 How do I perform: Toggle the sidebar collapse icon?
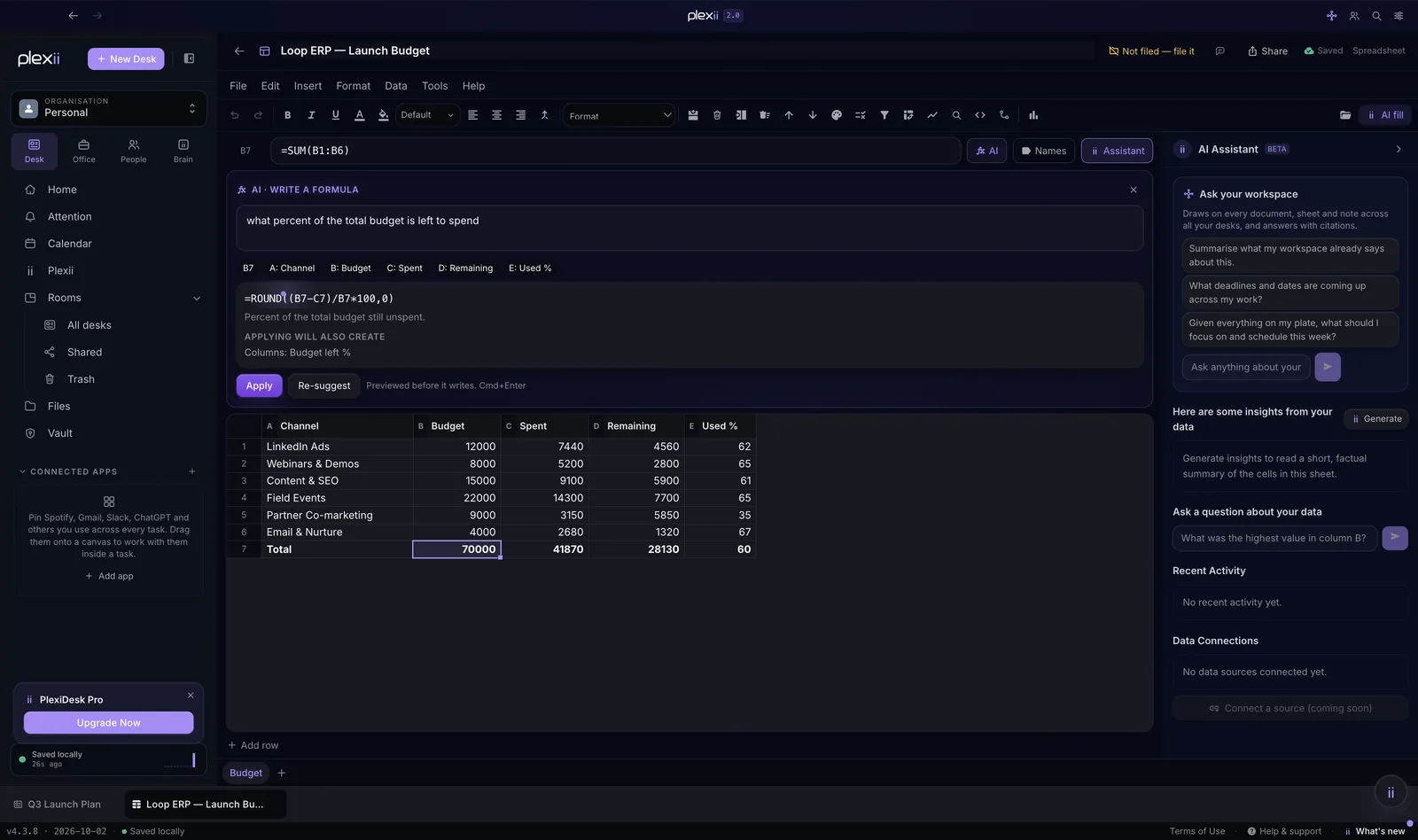[x=189, y=58]
